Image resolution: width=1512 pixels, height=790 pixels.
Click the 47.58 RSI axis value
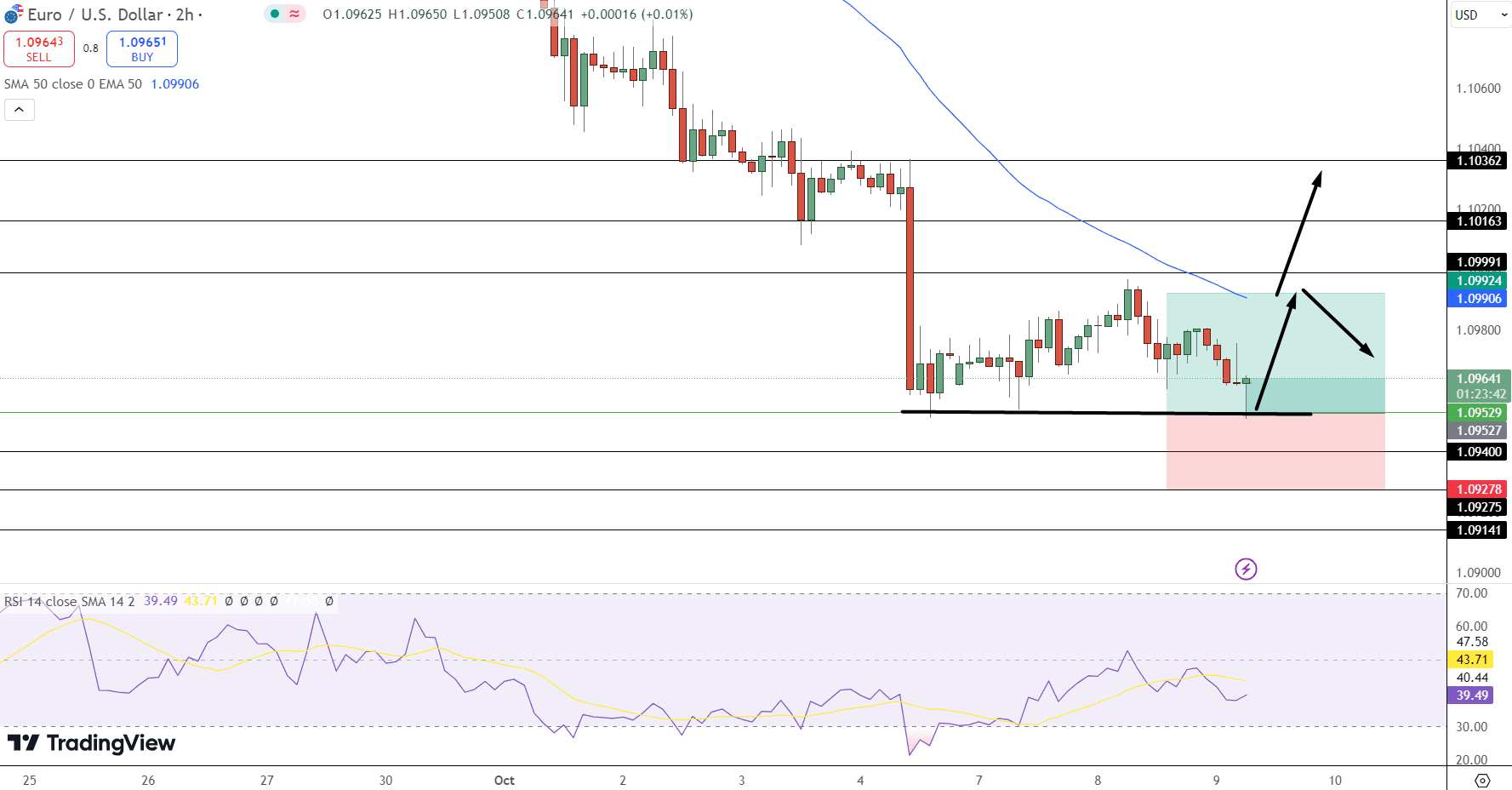point(1472,642)
